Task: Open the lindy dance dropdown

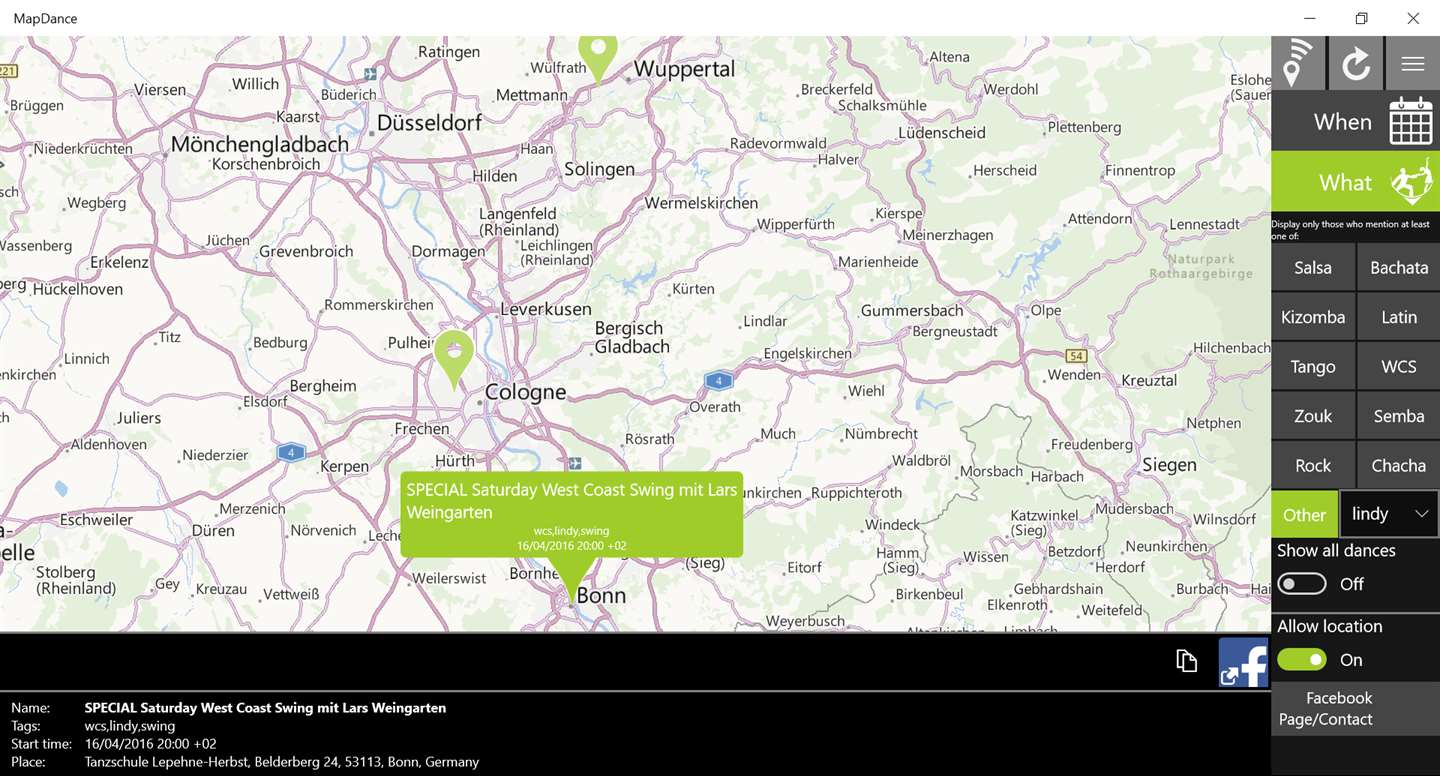Action: [1389, 514]
